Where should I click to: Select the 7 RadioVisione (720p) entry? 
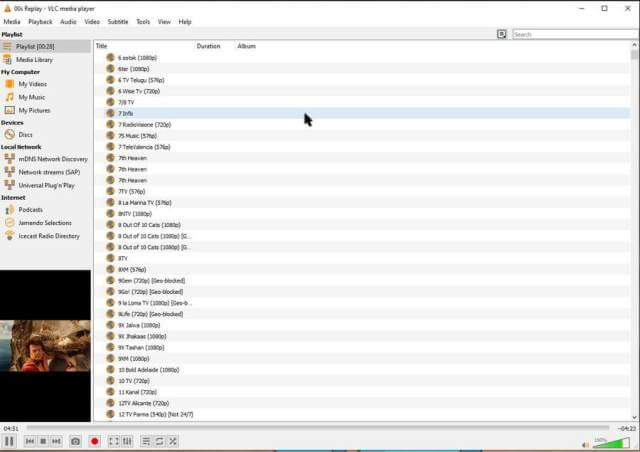click(x=362, y=125)
